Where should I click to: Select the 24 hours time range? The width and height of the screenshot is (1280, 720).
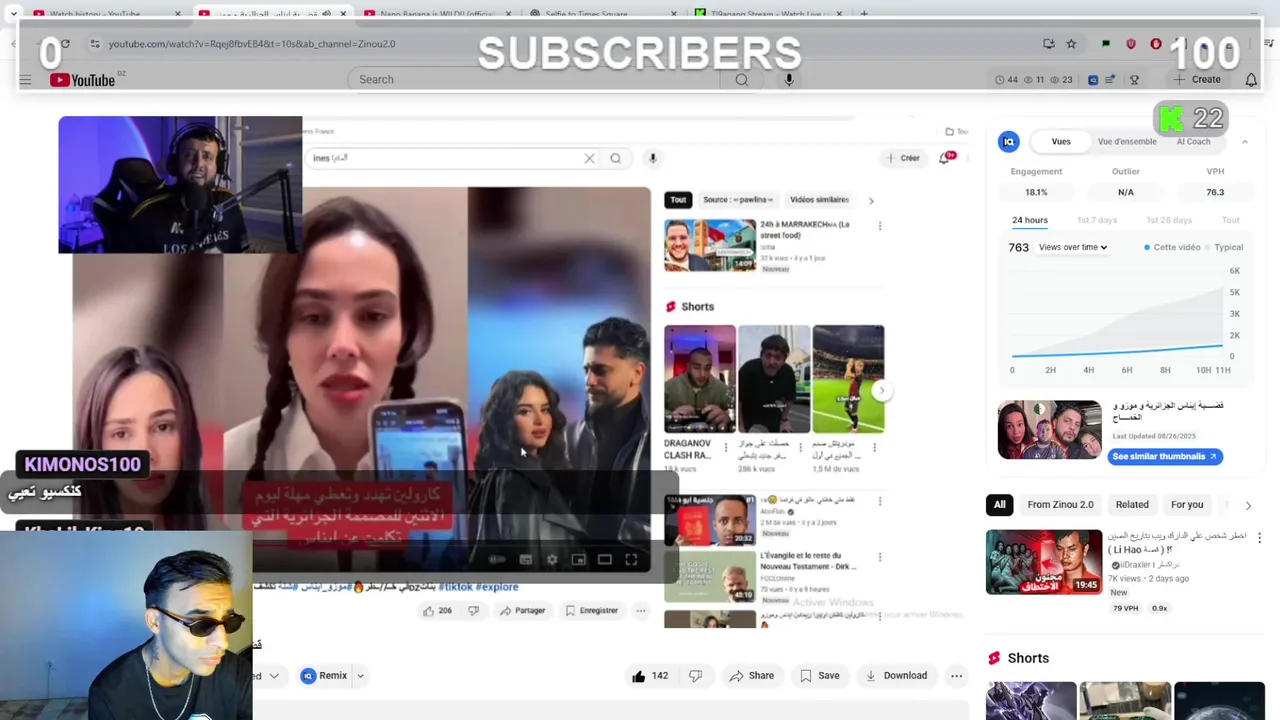click(1029, 220)
